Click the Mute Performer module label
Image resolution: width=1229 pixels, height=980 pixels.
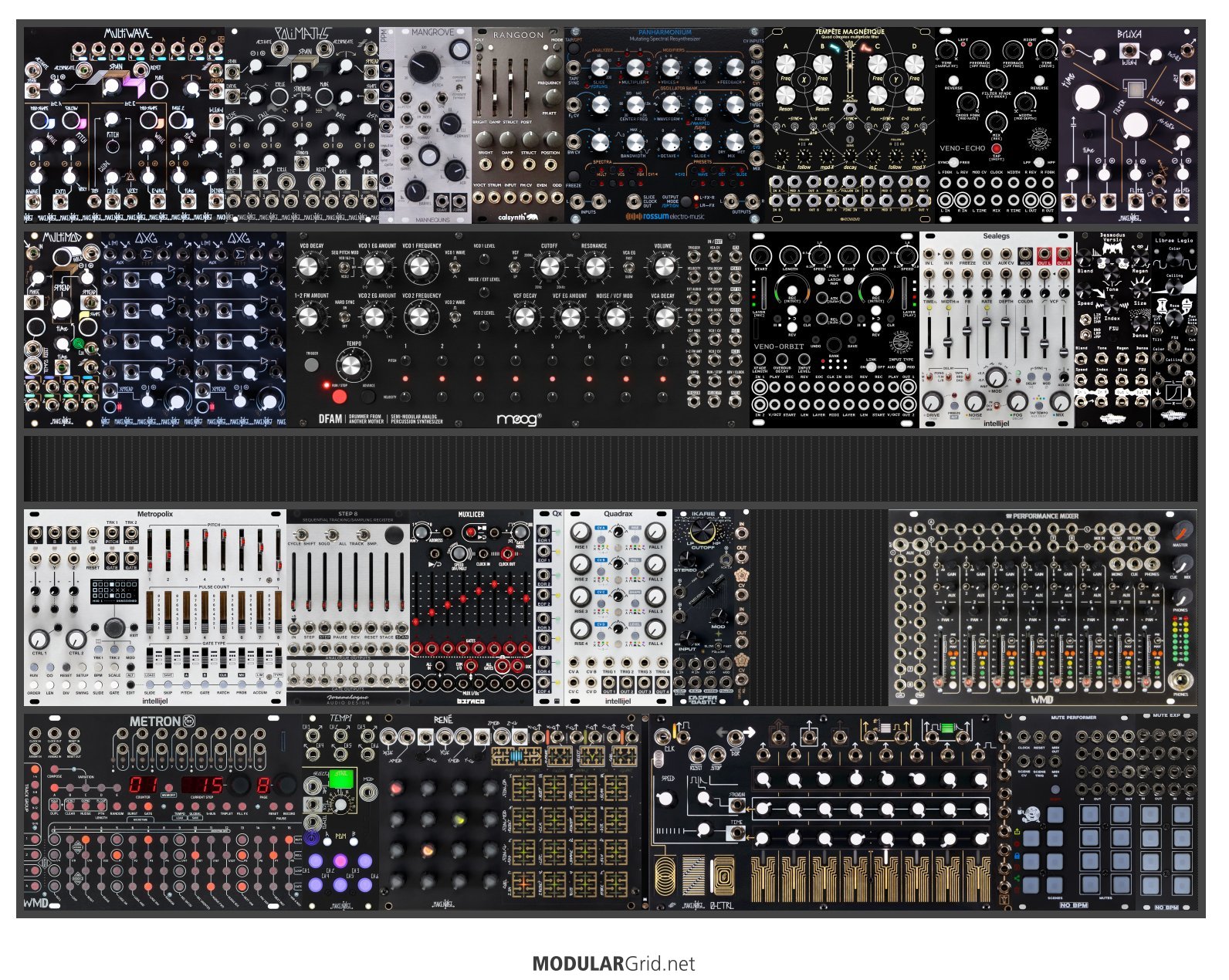(x=1073, y=718)
